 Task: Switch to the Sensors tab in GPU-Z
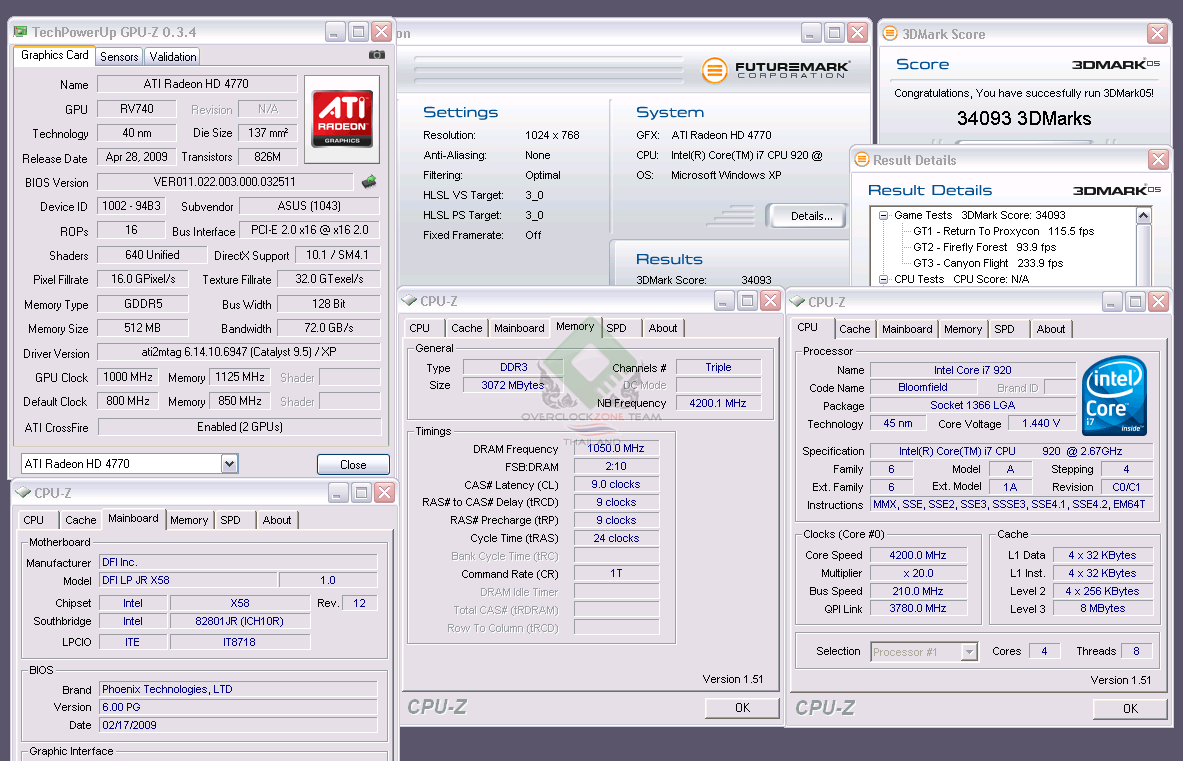coord(119,57)
